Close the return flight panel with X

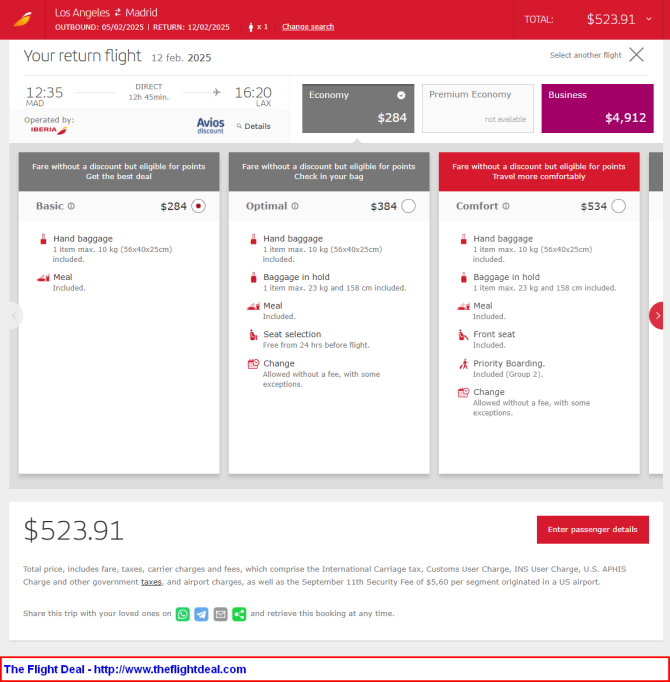(x=636, y=55)
